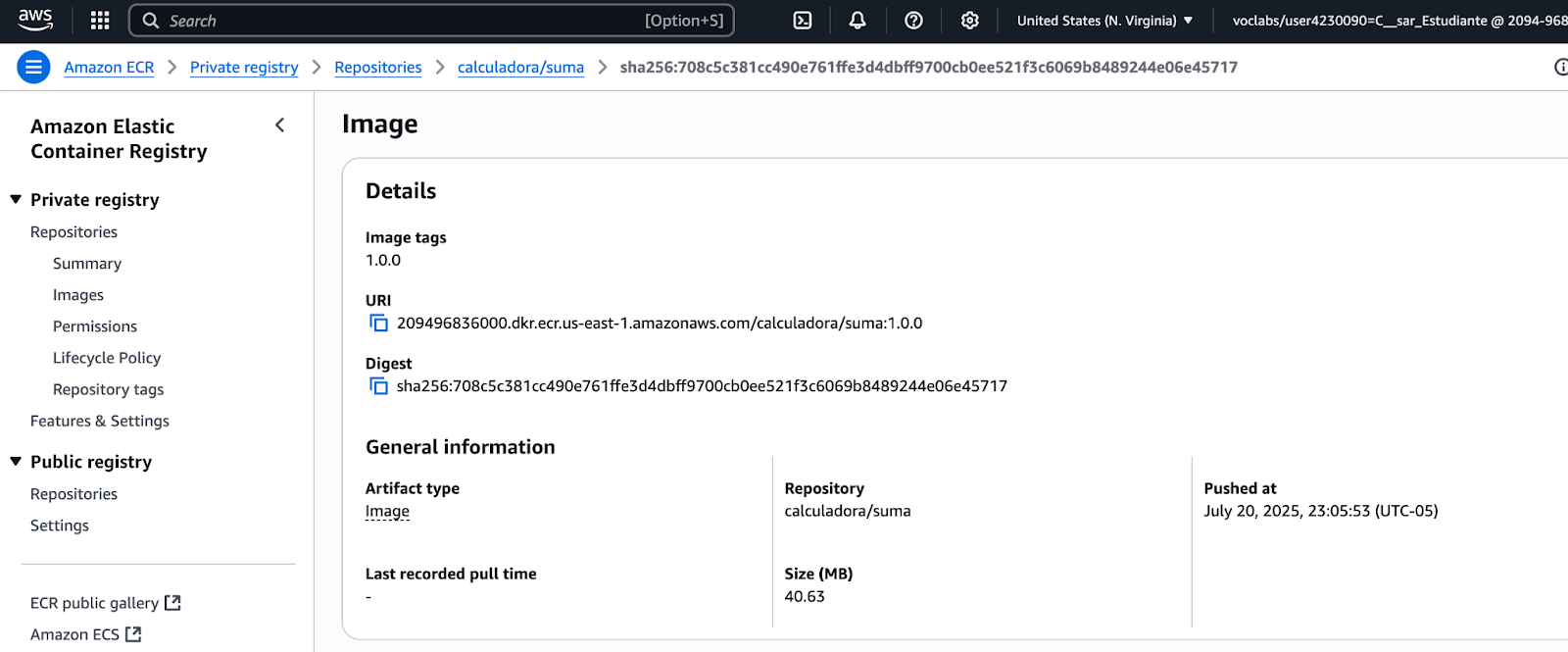Open Settings under Public registry
The height and width of the screenshot is (652, 1568).
pyautogui.click(x=60, y=525)
